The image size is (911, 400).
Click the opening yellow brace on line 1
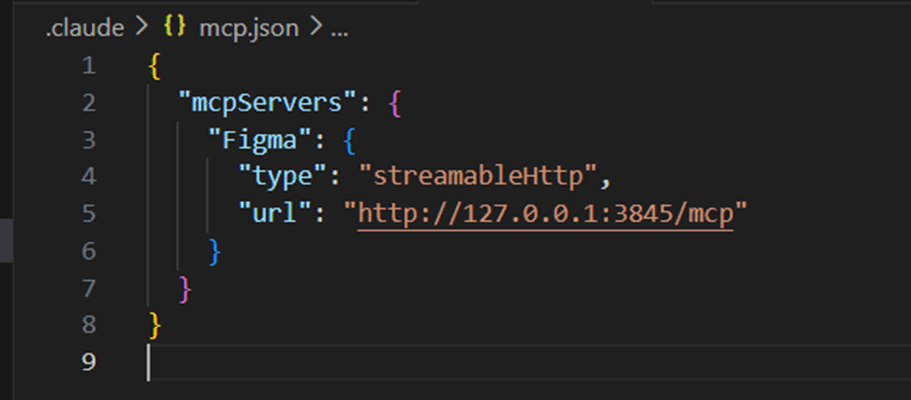click(x=154, y=66)
